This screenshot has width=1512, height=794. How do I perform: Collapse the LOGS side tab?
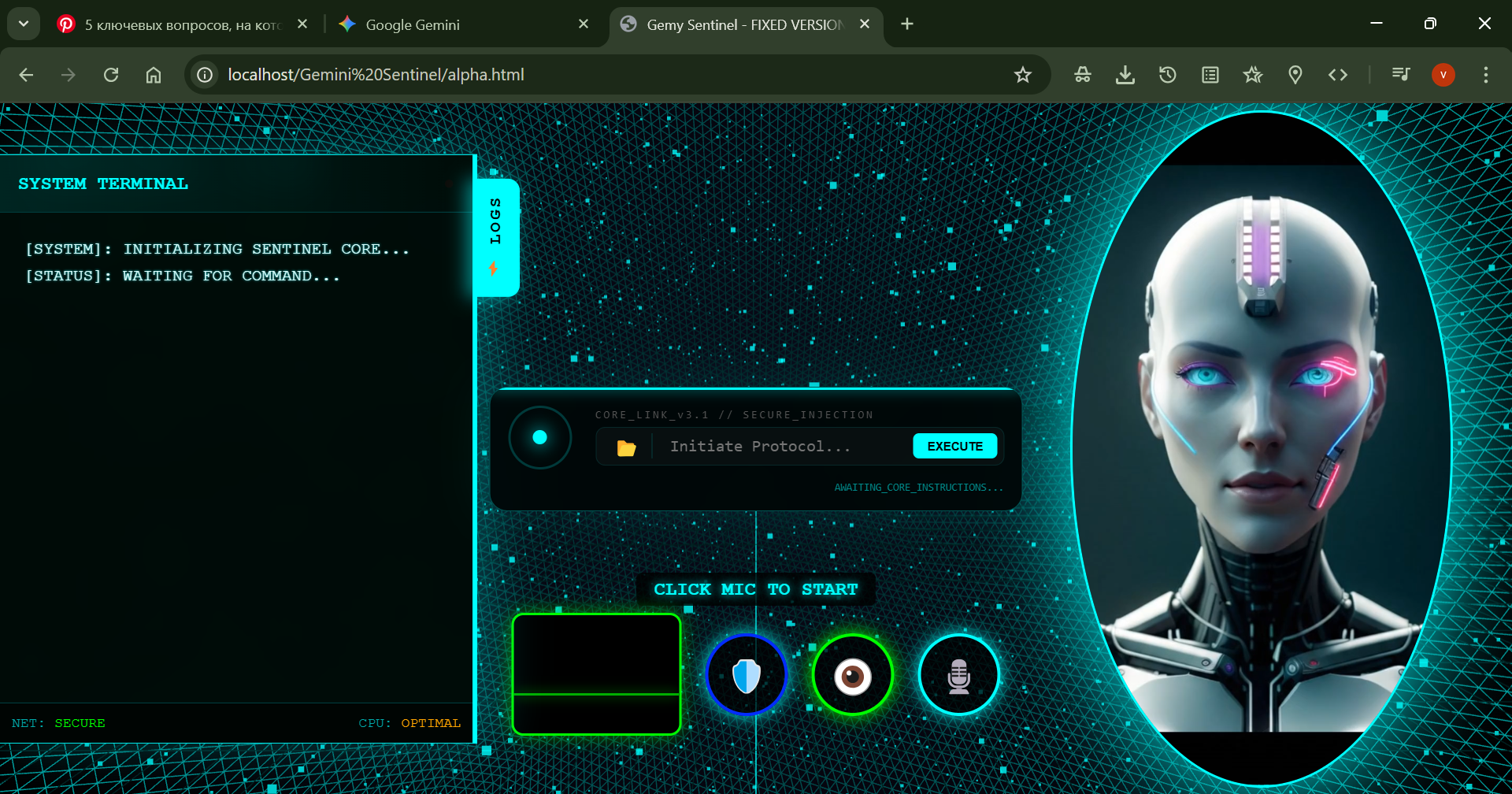click(496, 237)
